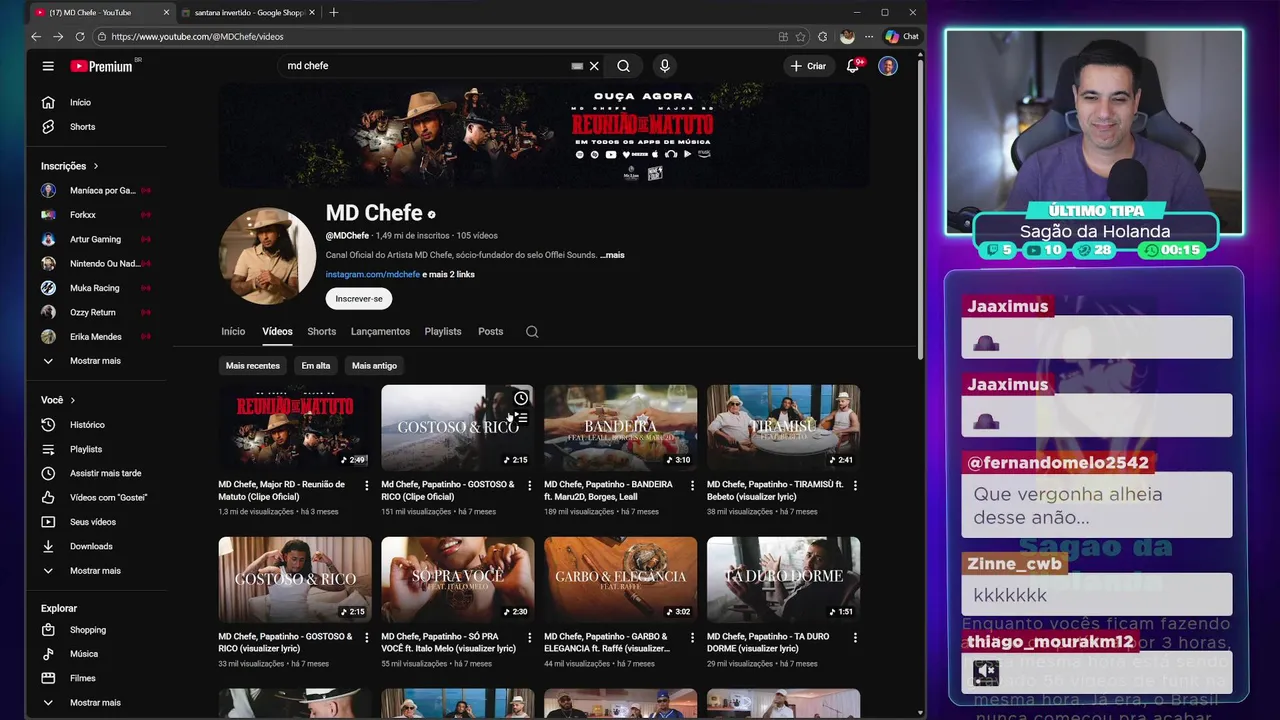Open the browser extensions icon

pos(823,37)
